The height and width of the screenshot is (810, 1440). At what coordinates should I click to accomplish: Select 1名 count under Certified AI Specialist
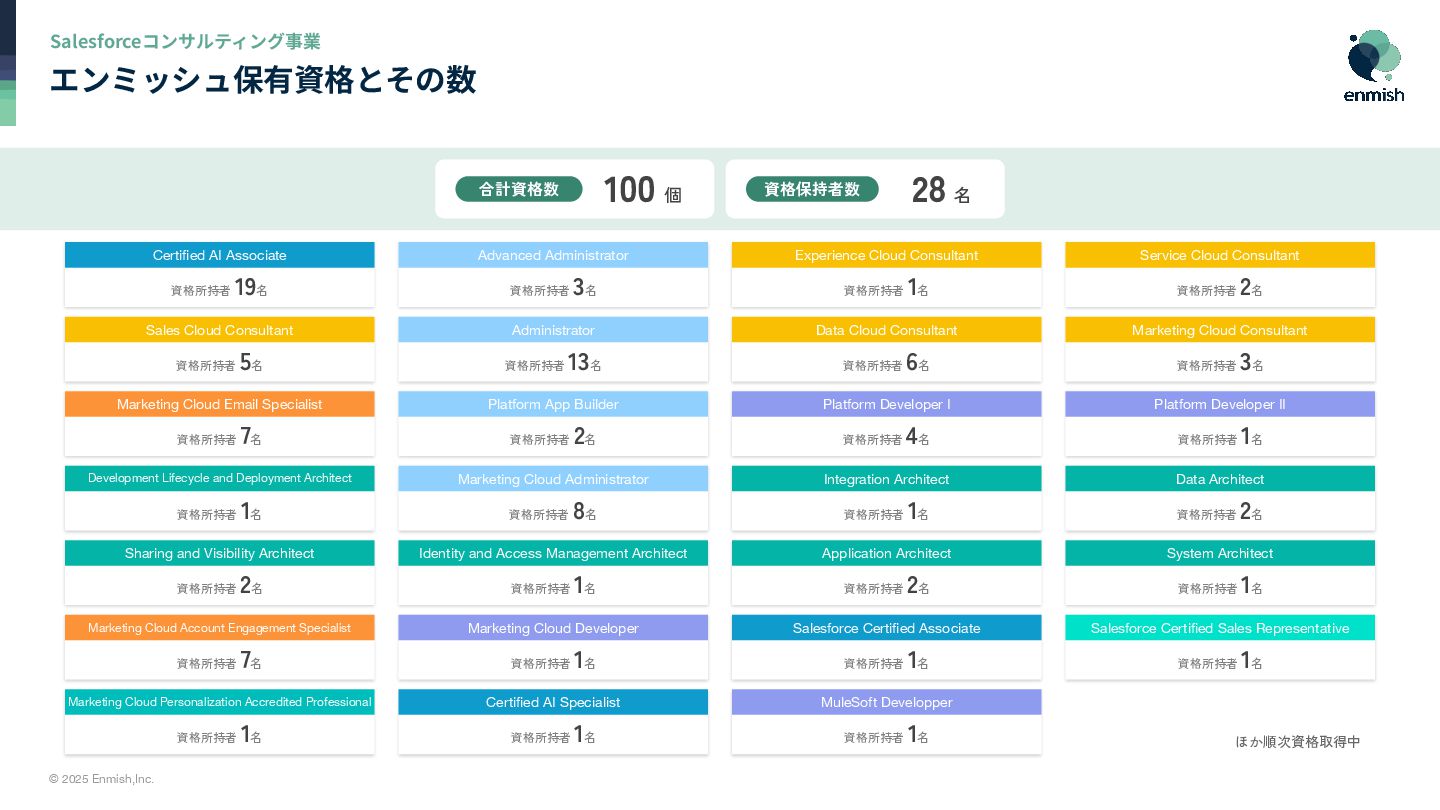584,735
